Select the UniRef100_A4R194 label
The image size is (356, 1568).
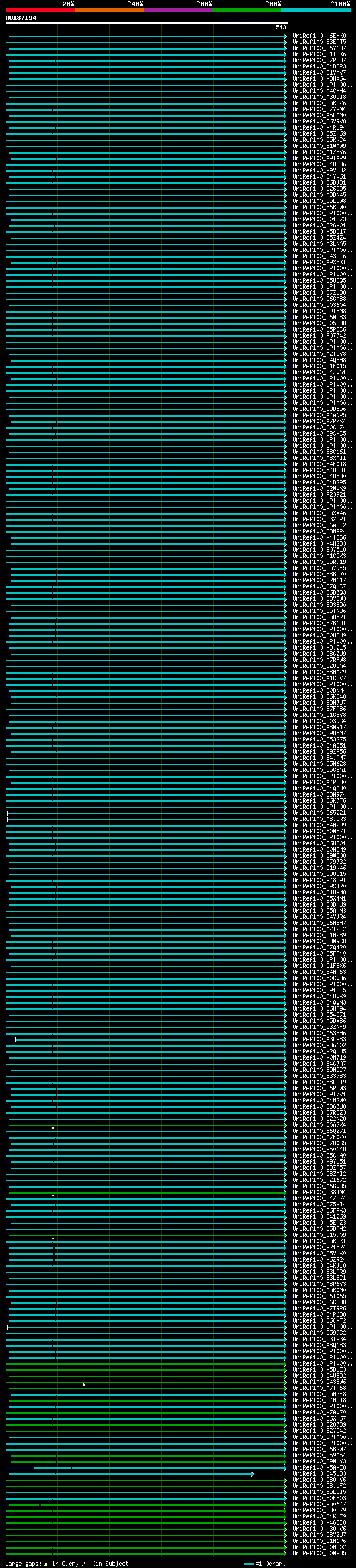319,128
